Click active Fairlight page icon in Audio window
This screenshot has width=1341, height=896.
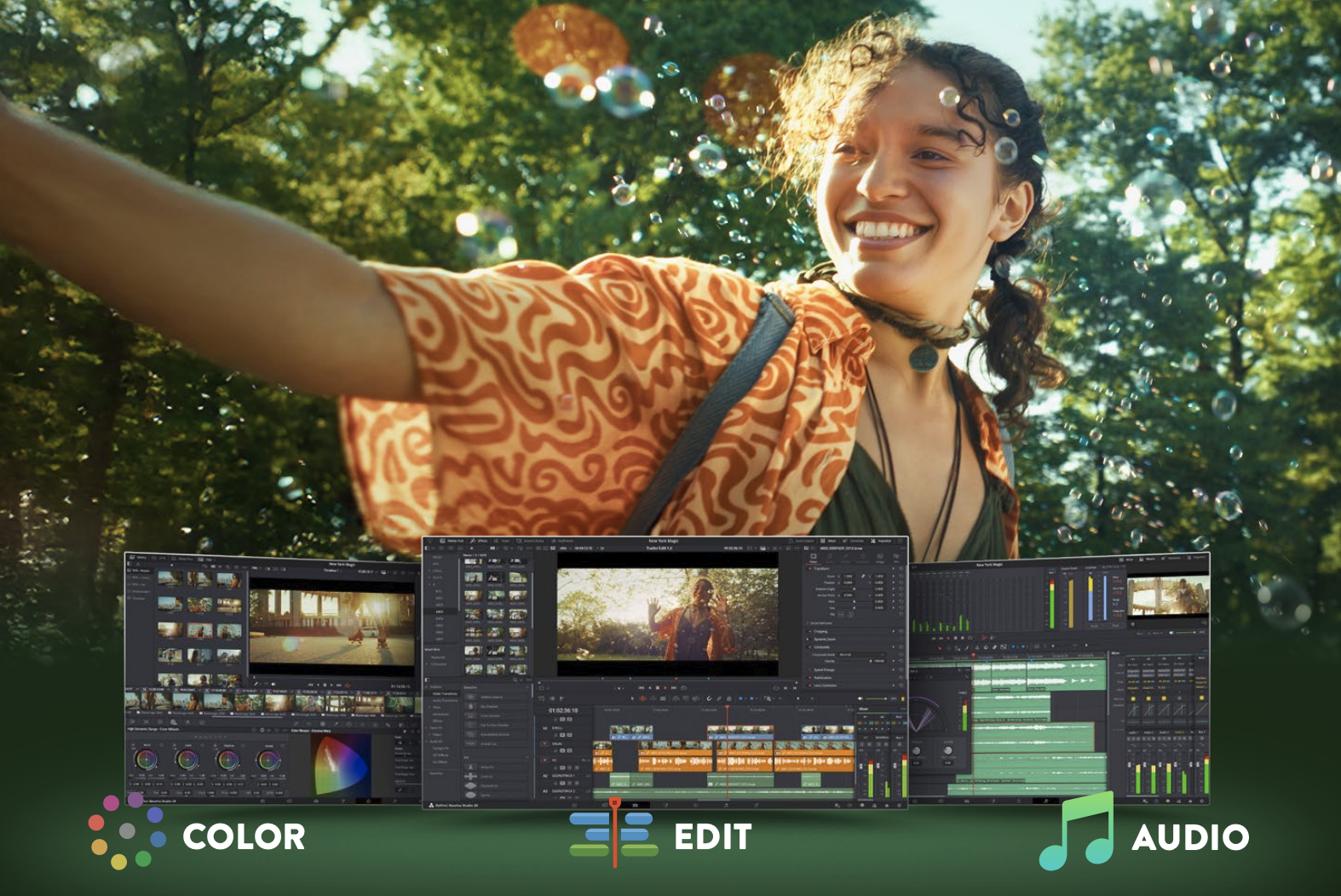pos(1045,801)
